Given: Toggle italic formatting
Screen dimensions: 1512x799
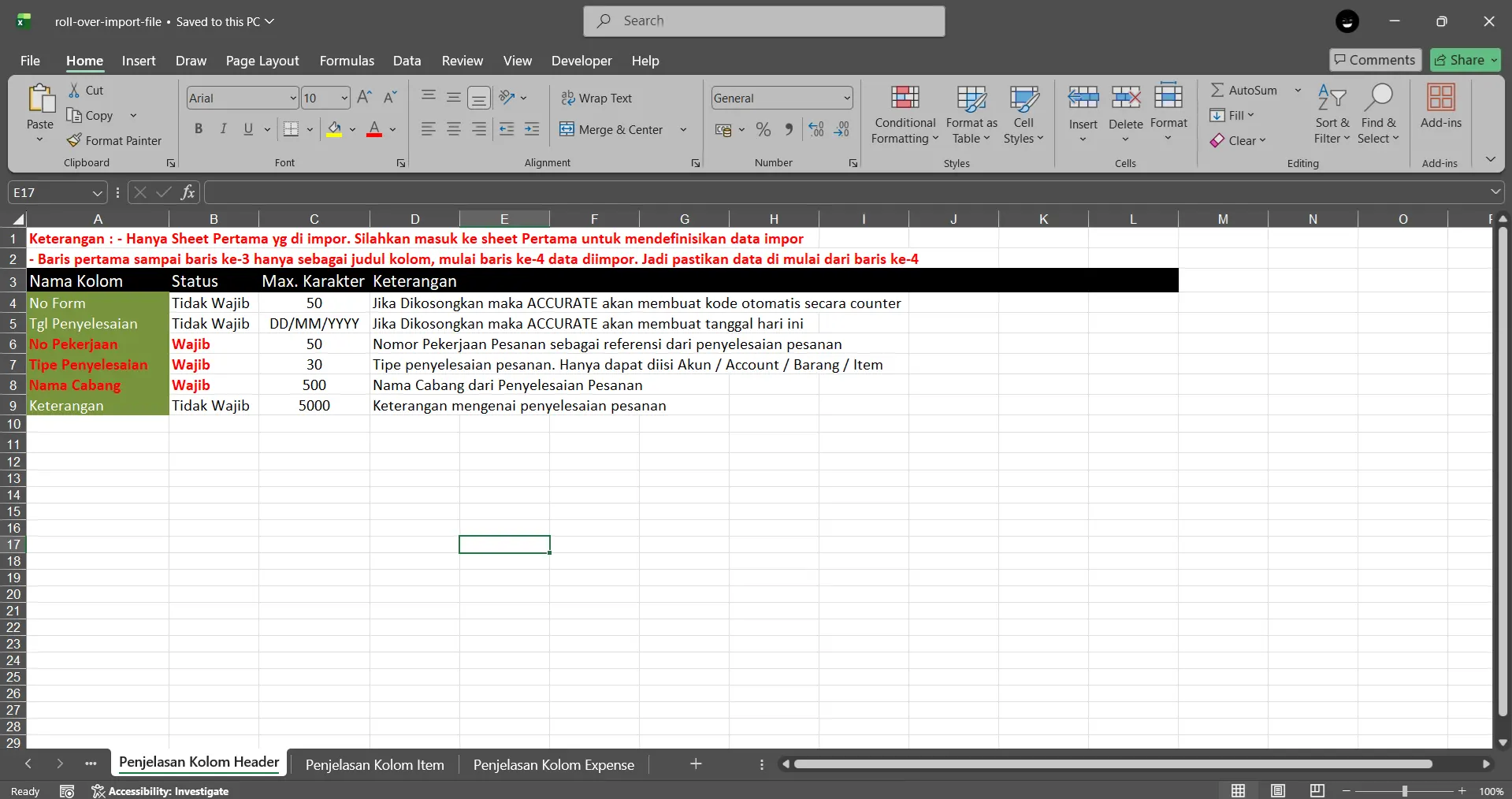Looking at the screenshot, I should click(x=224, y=129).
